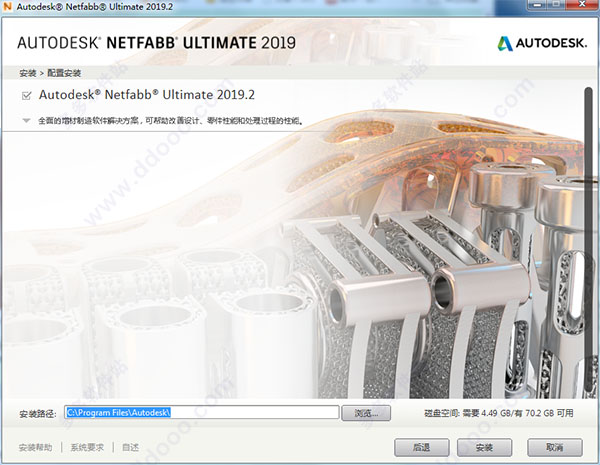Start installation with 安装 button
The image size is (600, 465).
(484, 447)
